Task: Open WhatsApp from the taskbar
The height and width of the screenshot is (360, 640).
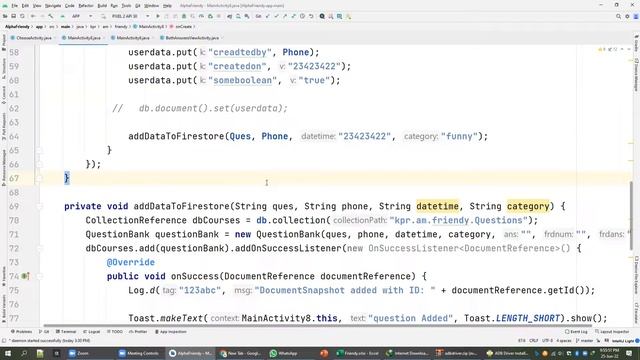Action: pos(283,353)
